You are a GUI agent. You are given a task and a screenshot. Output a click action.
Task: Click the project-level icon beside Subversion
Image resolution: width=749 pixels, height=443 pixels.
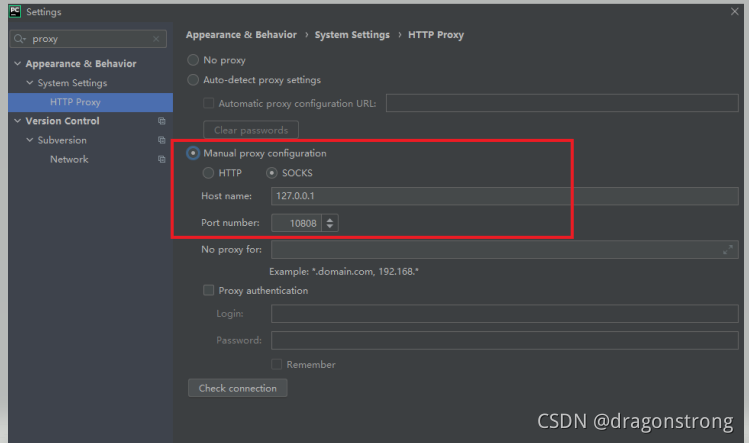(x=161, y=140)
